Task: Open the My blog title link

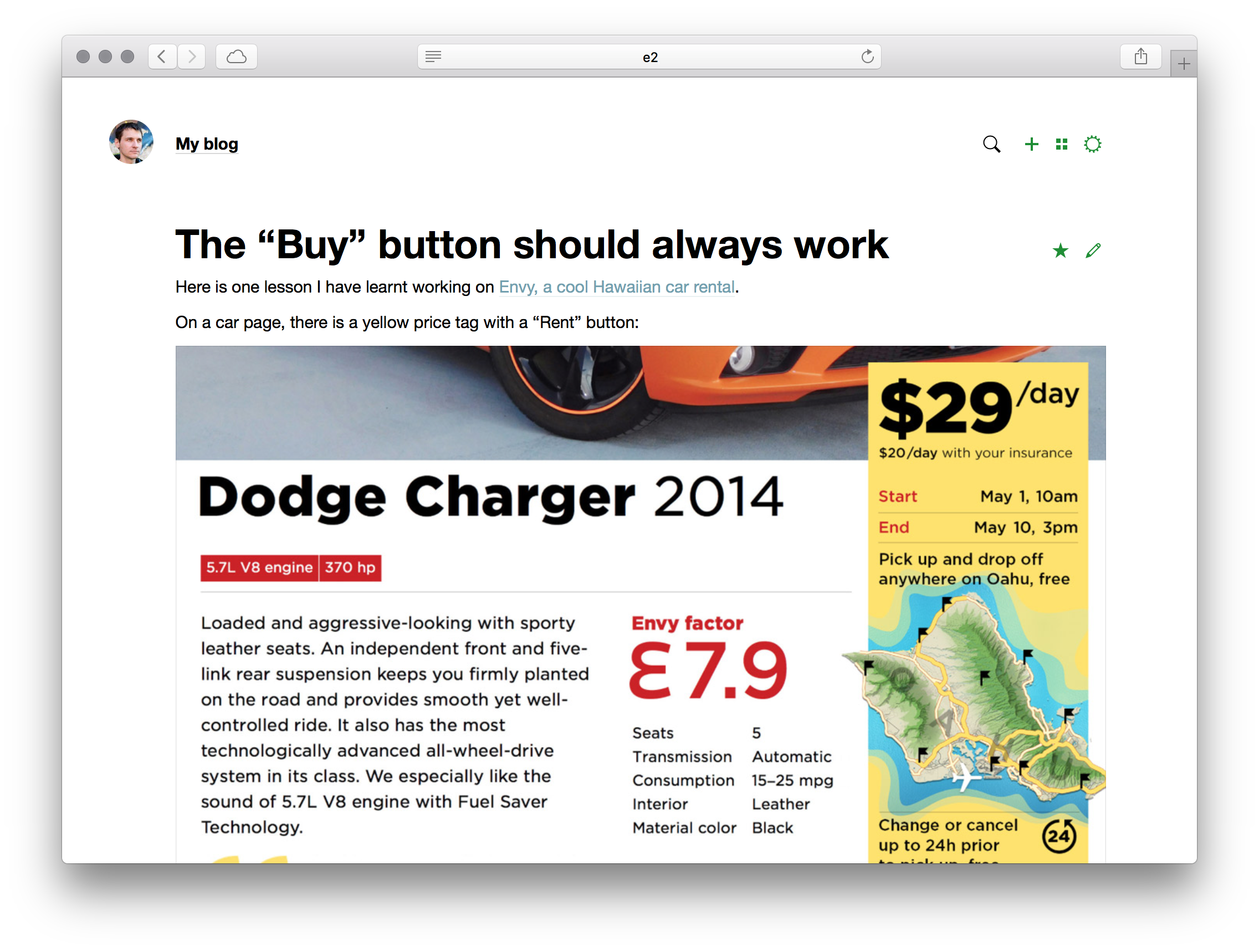Action: 207,144
